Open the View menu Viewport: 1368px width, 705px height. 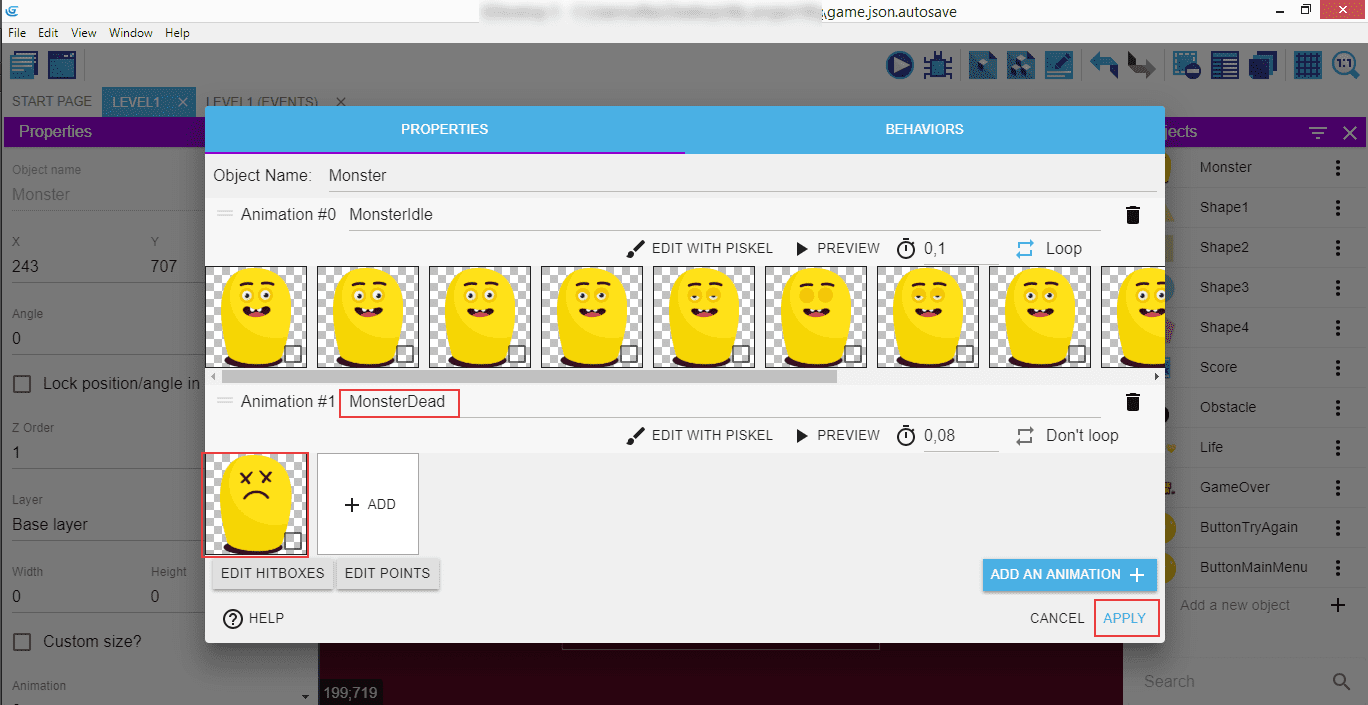84,33
